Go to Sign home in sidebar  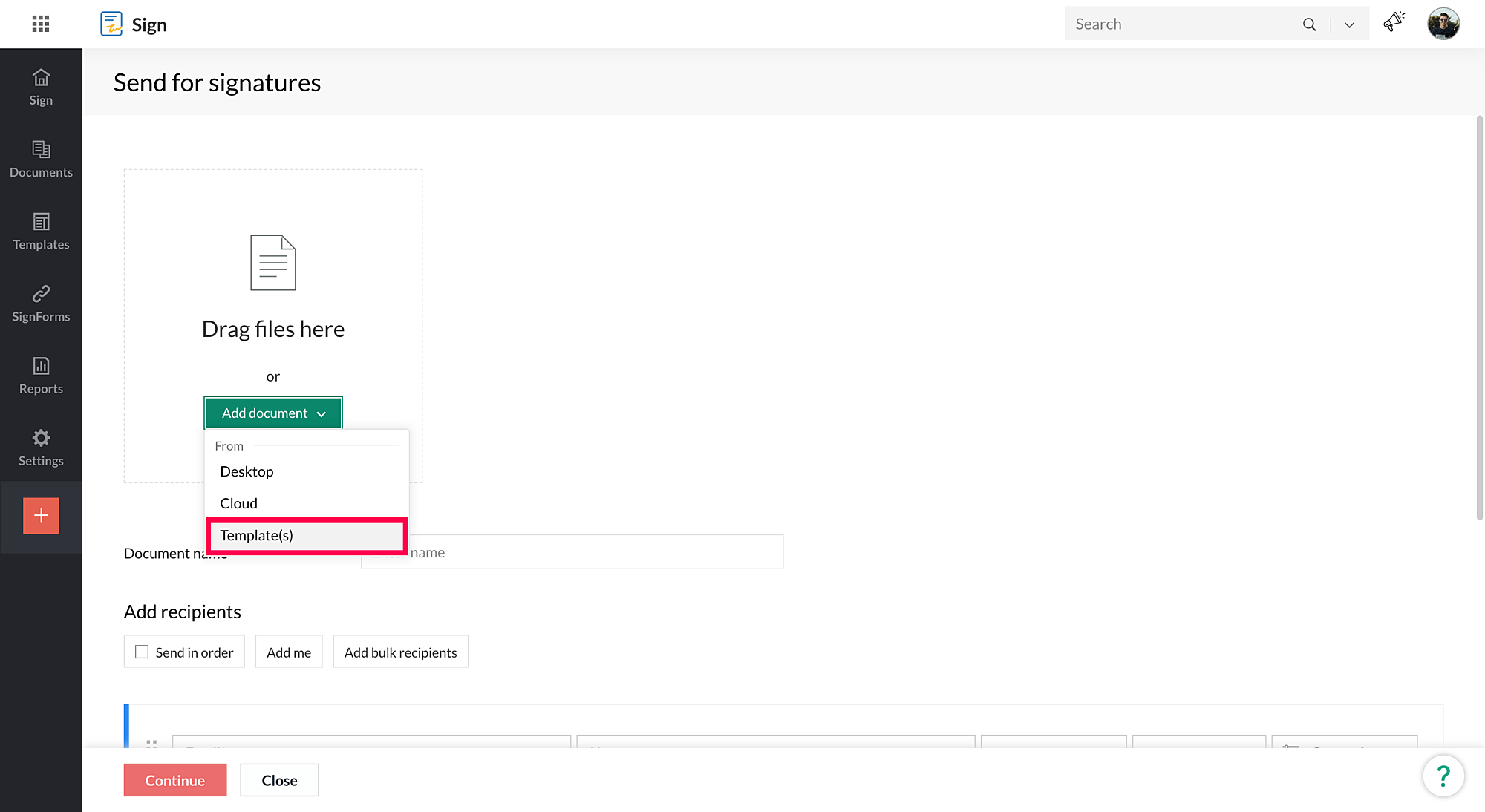41,87
